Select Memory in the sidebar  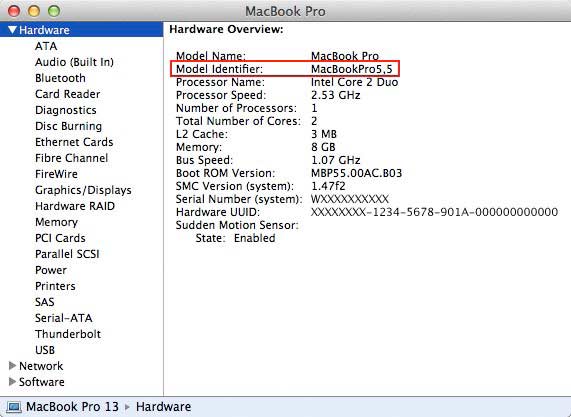[56, 222]
